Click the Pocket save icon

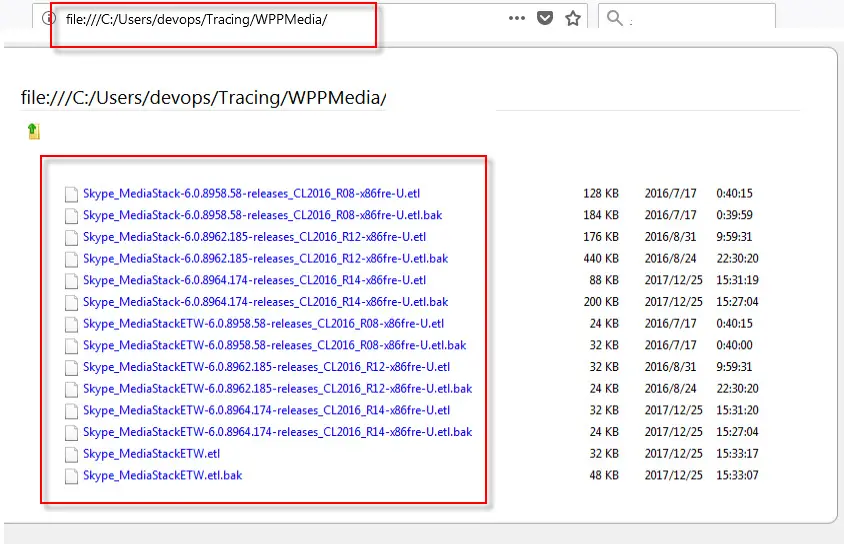point(545,18)
